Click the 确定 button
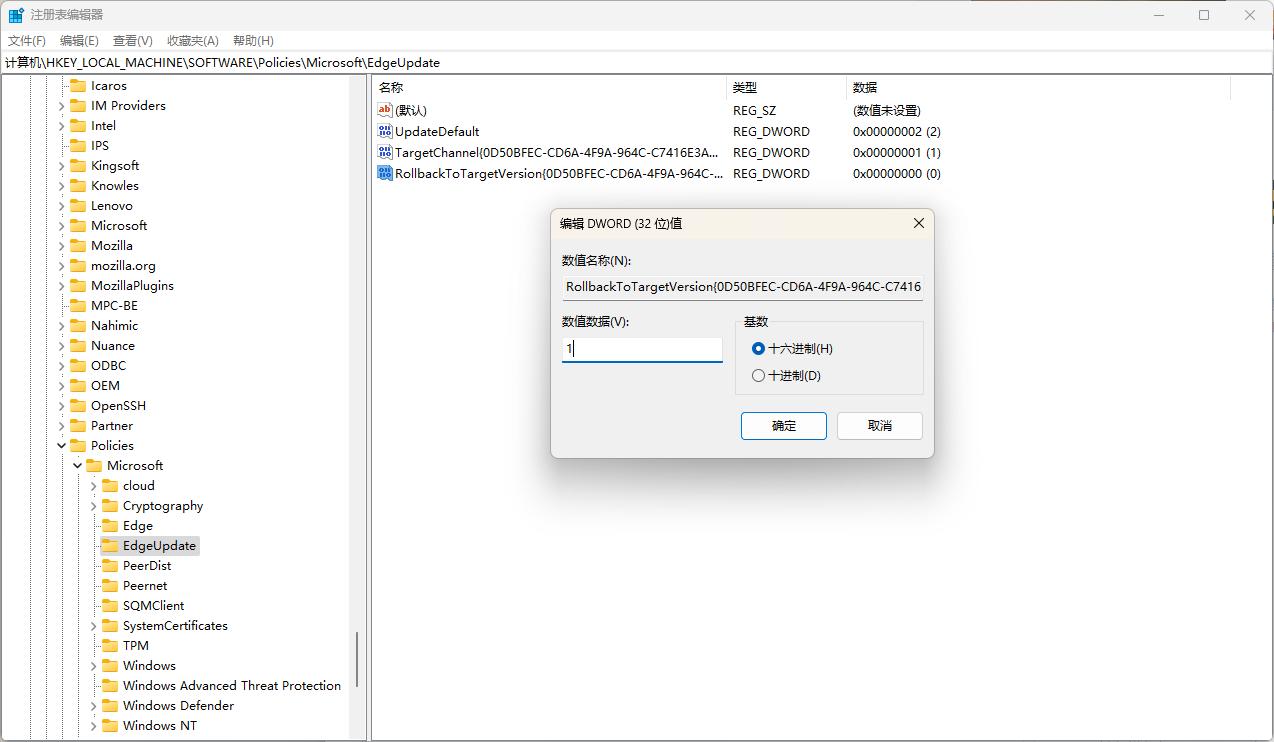 [783, 425]
